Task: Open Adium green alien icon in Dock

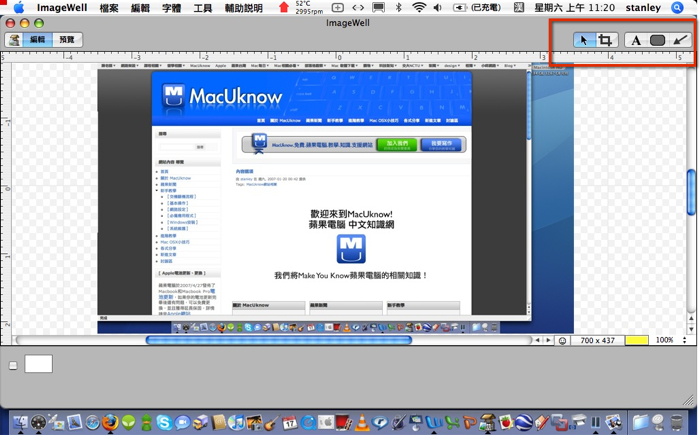Action: (129, 422)
